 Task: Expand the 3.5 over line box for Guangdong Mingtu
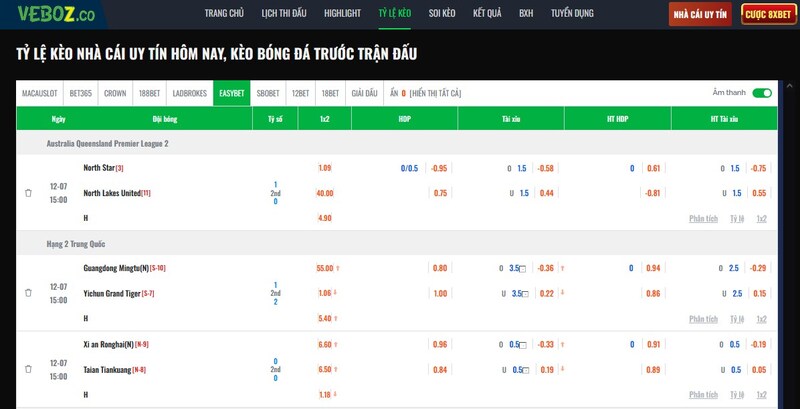[x=522, y=269]
